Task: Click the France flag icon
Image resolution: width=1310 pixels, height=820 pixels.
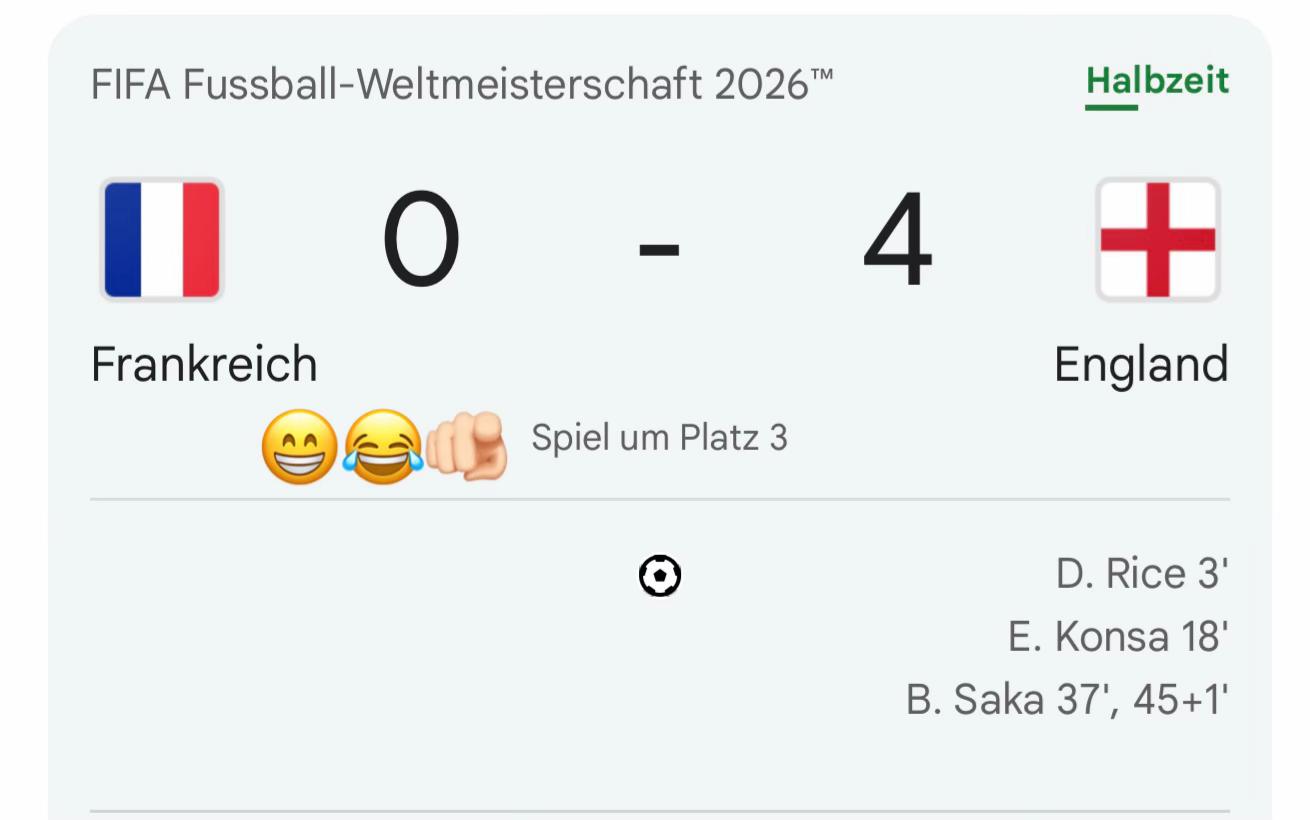Action: (162, 240)
